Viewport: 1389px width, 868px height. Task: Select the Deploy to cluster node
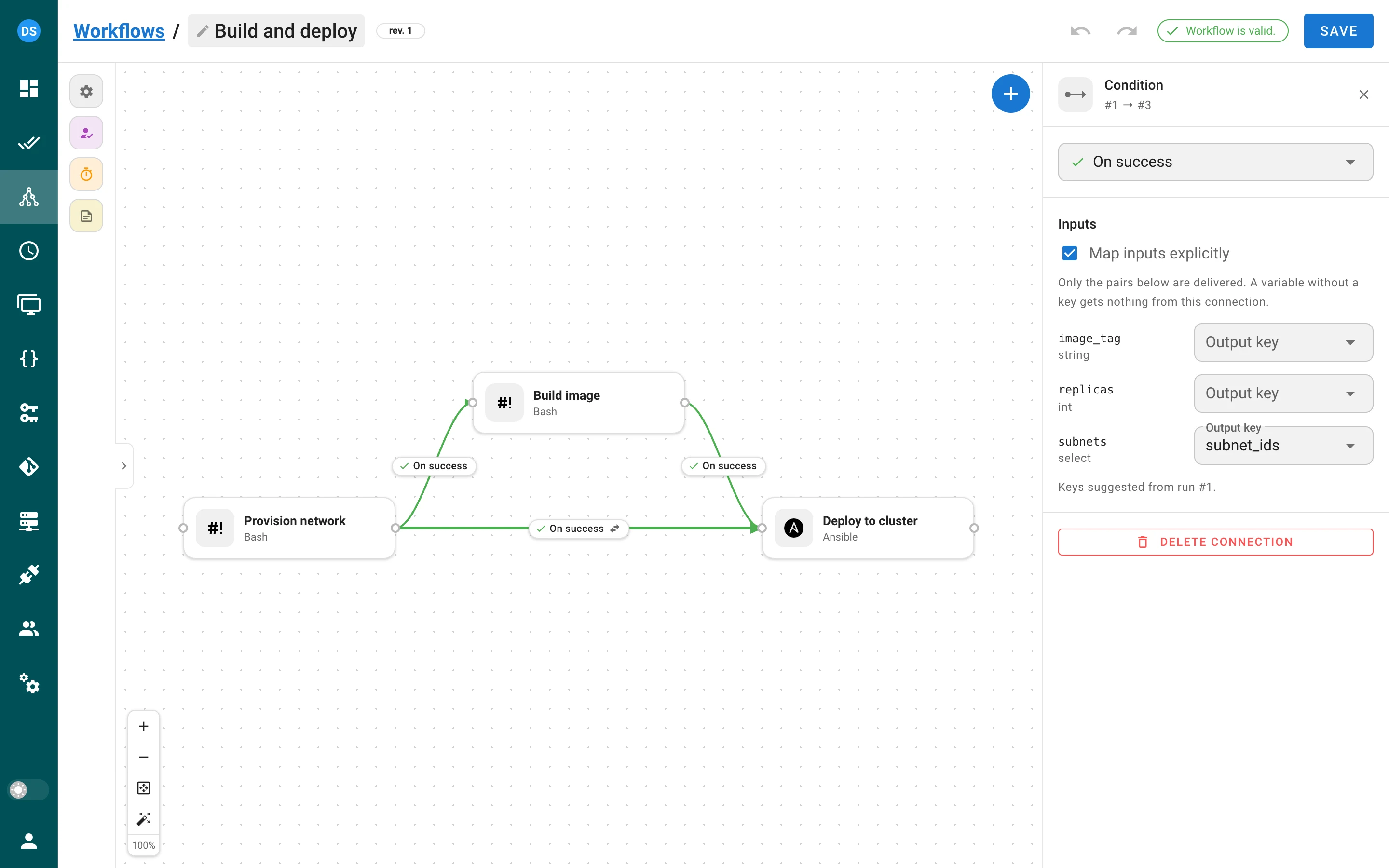[867, 528]
